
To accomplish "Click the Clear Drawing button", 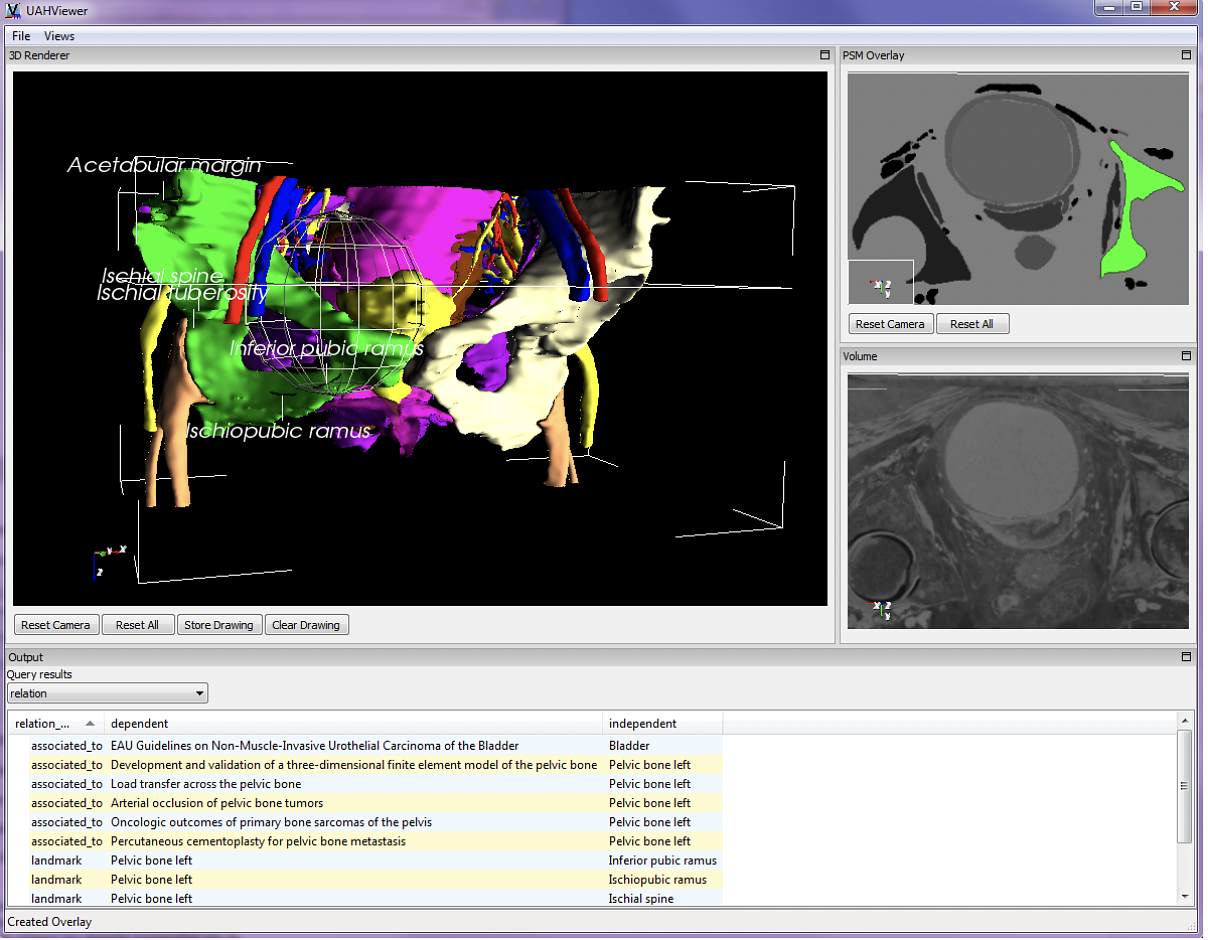I will pyautogui.click(x=306, y=624).
